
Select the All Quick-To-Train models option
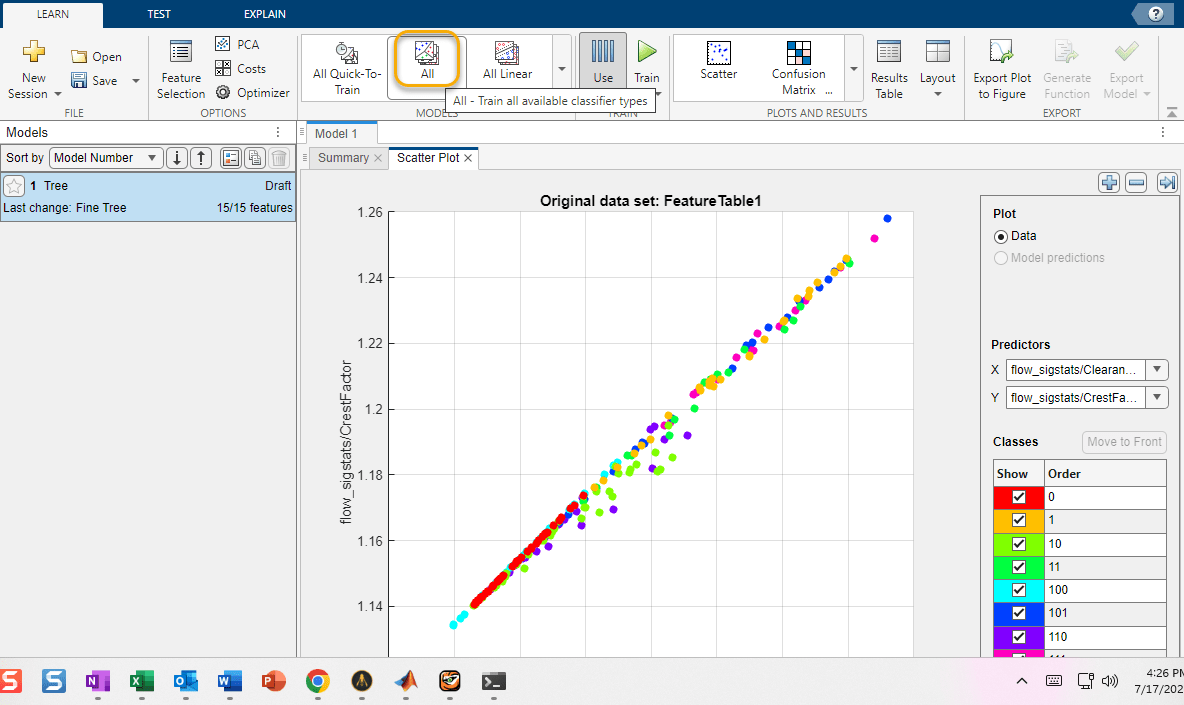tap(346, 67)
